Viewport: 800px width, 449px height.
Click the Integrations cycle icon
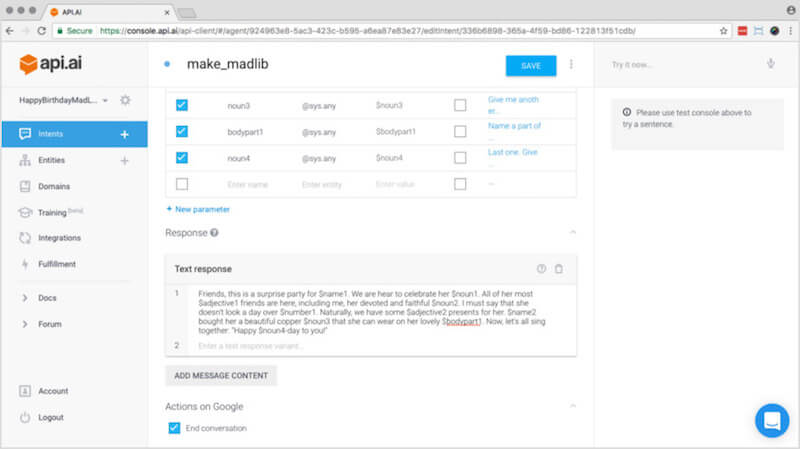click(24, 238)
